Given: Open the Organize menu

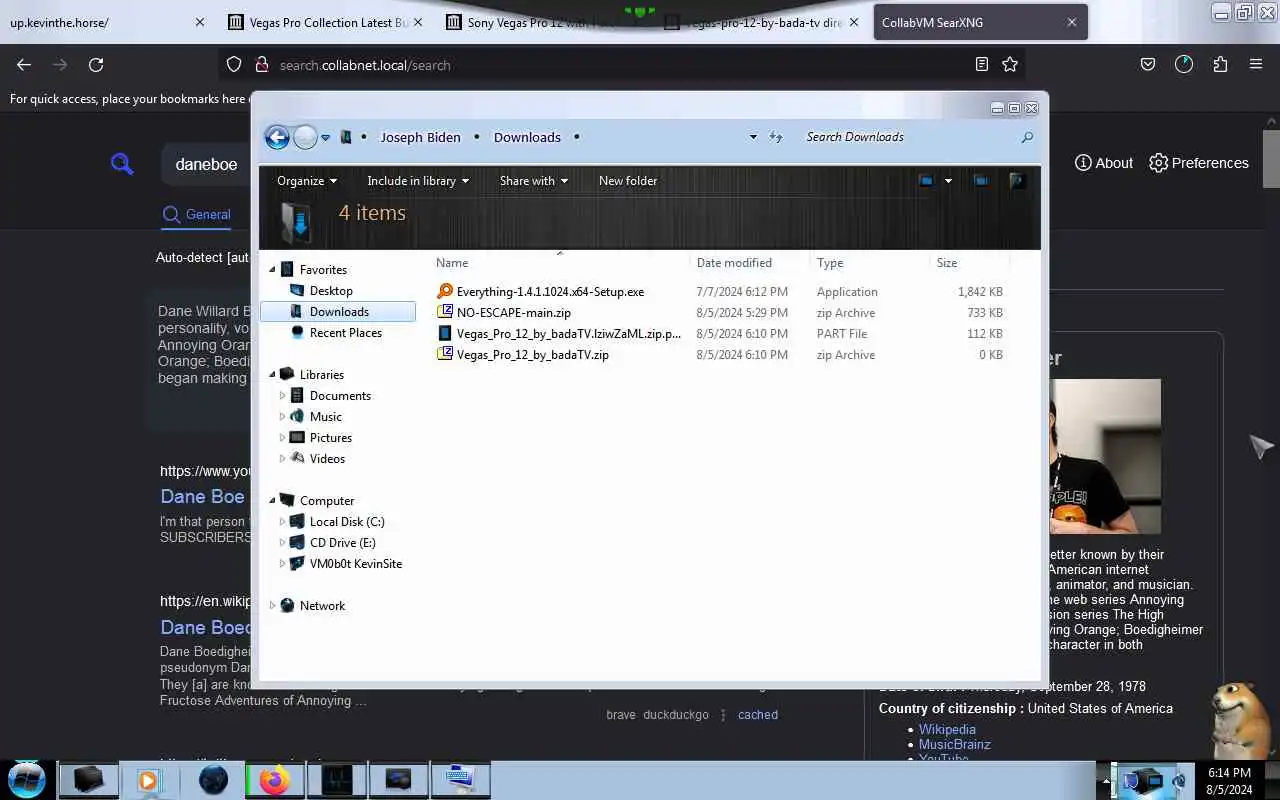Looking at the screenshot, I should [x=307, y=181].
